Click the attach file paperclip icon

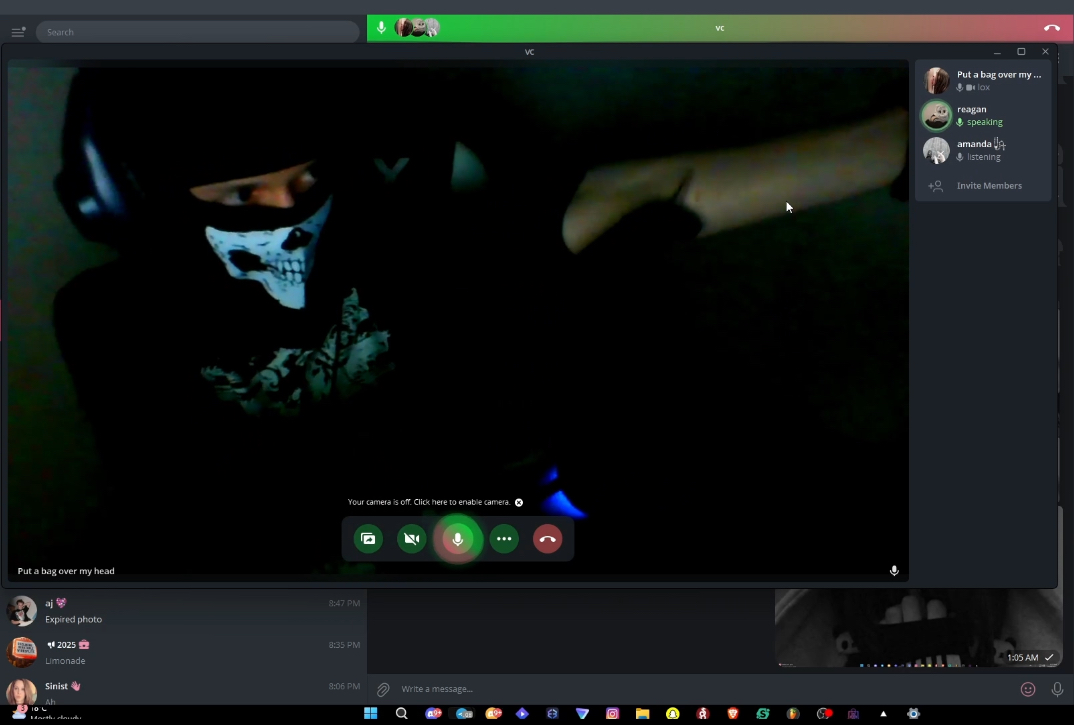(384, 689)
